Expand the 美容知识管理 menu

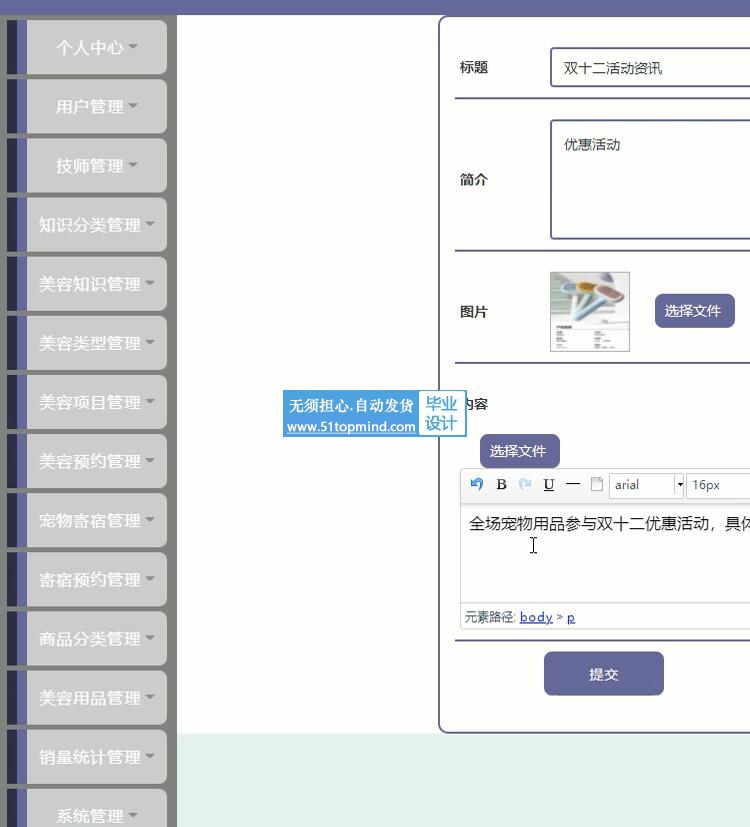(97, 284)
